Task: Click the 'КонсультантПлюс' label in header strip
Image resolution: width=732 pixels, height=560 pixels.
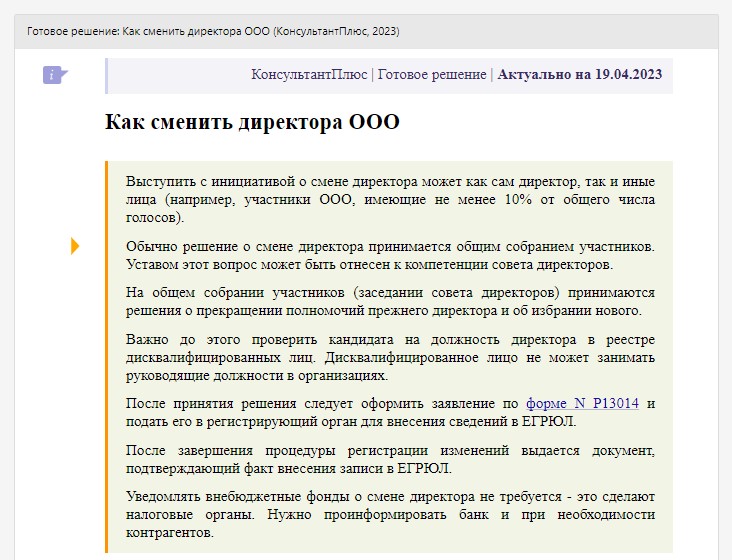Action: click(309, 75)
